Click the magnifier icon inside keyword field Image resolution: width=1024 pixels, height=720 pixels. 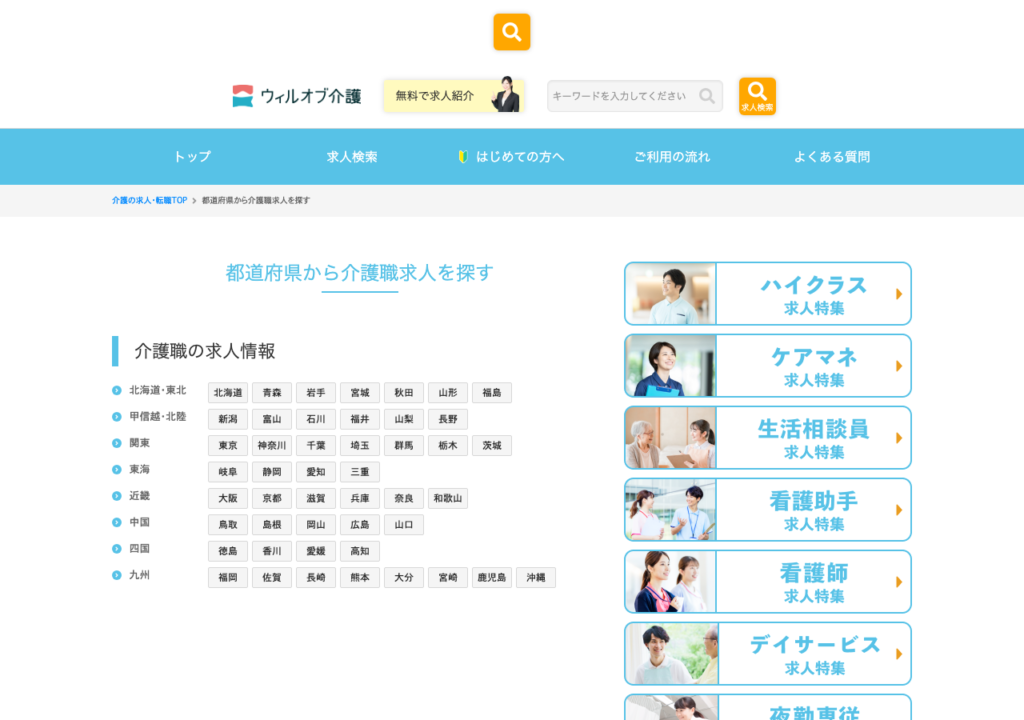point(707,96)
